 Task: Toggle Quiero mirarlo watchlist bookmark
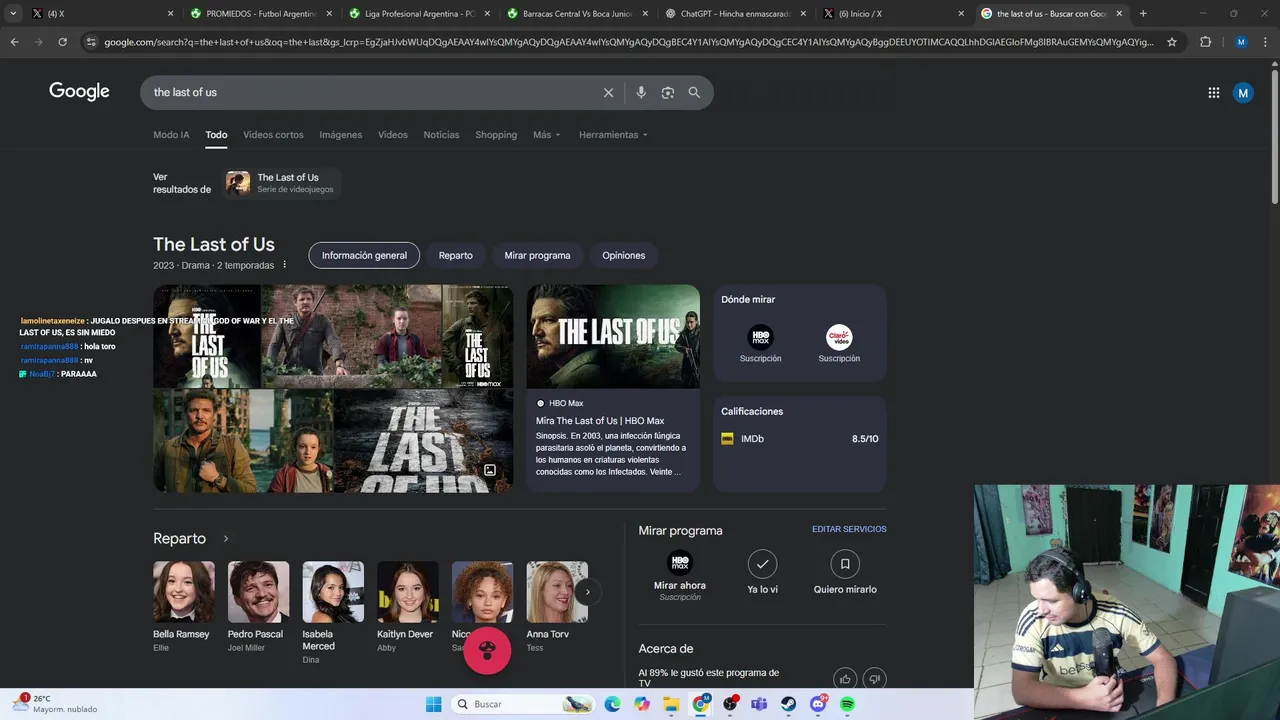click(x=845, y=564)
